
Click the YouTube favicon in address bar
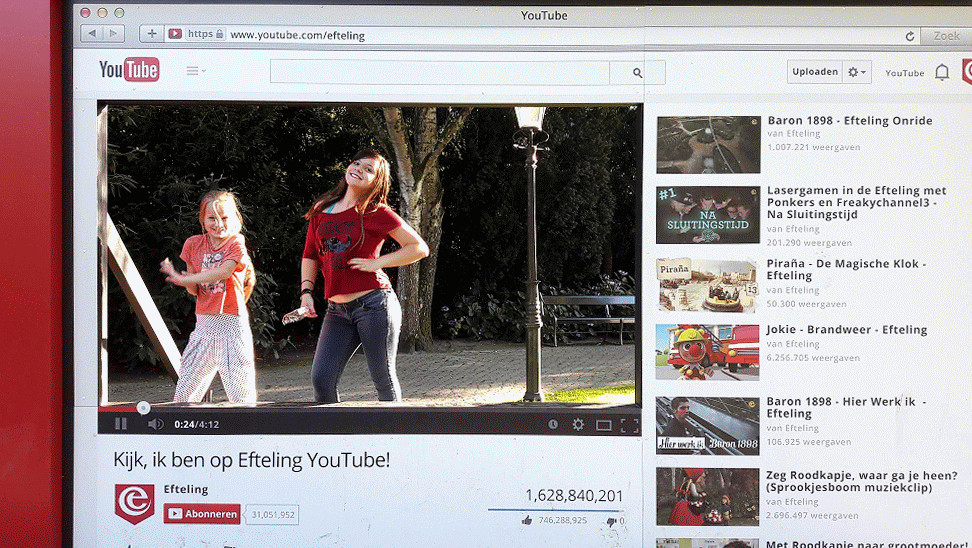(175, 33)
